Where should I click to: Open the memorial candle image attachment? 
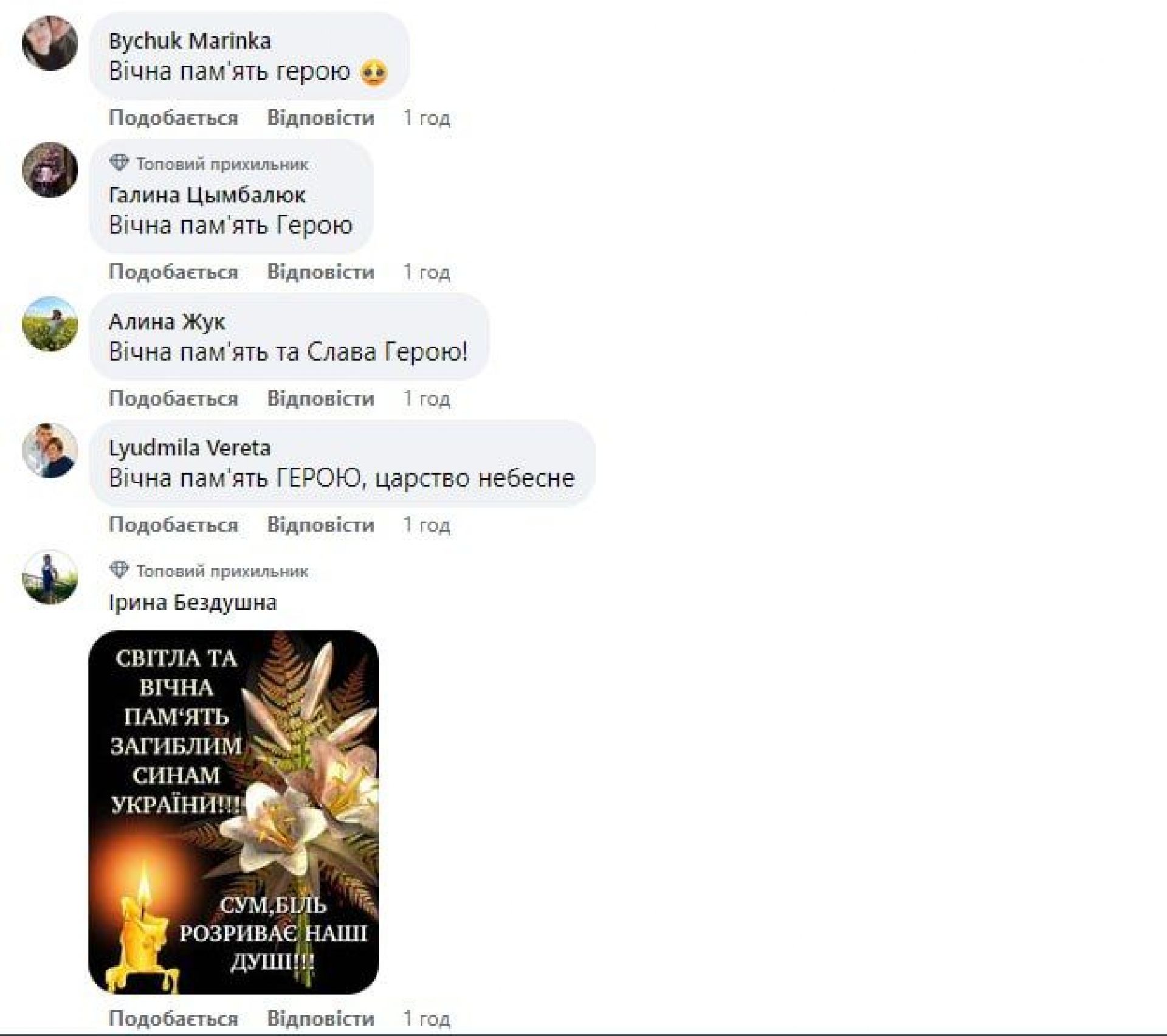233,813
